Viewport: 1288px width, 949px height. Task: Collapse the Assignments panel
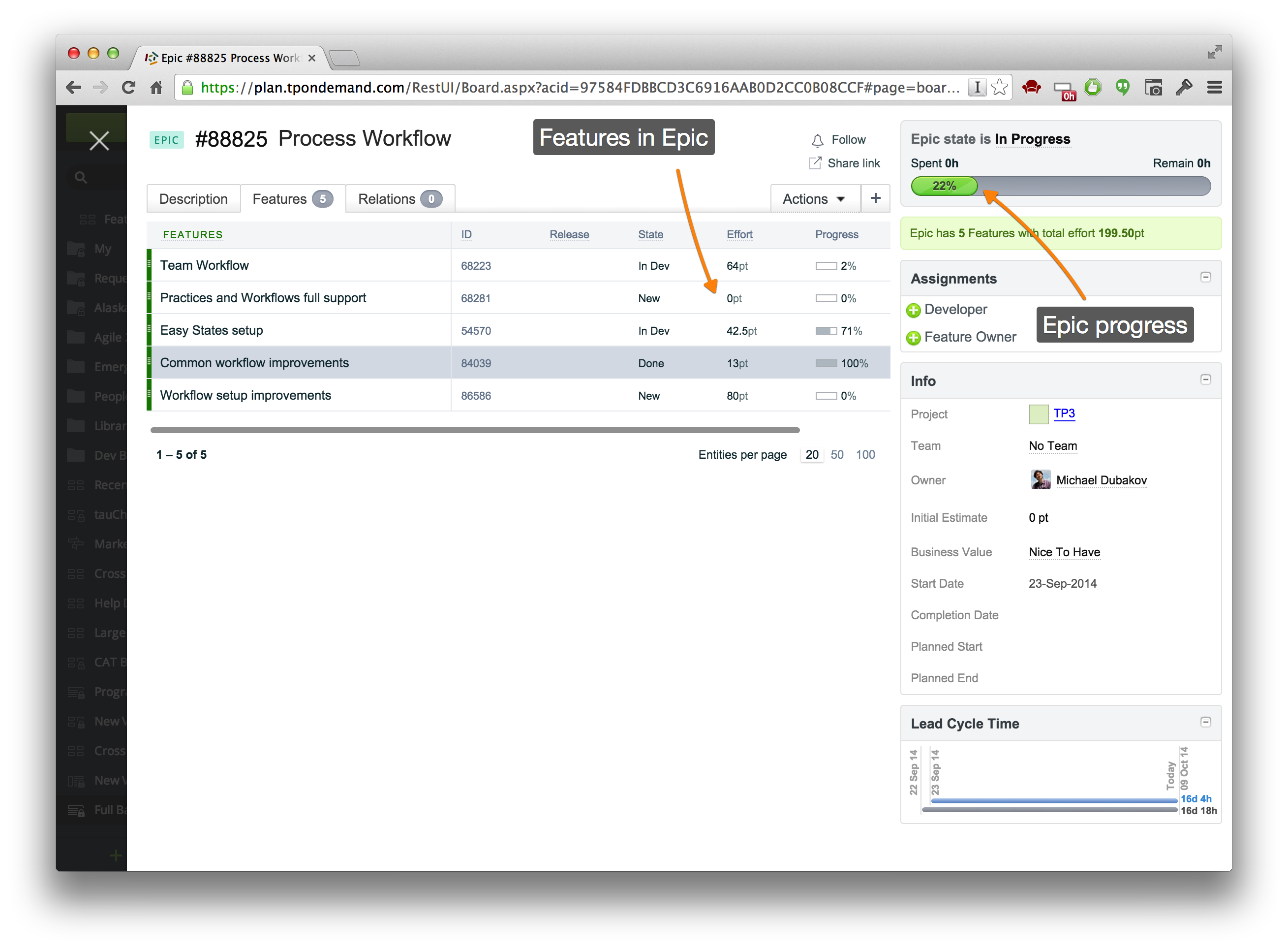(x=1205, y=278)
